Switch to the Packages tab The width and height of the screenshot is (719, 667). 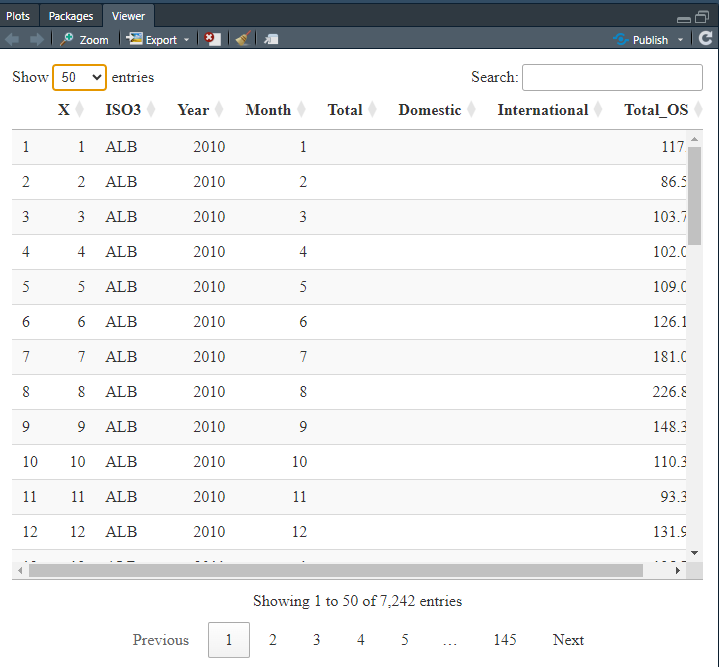pyautogui.click(x=71, y=16)
